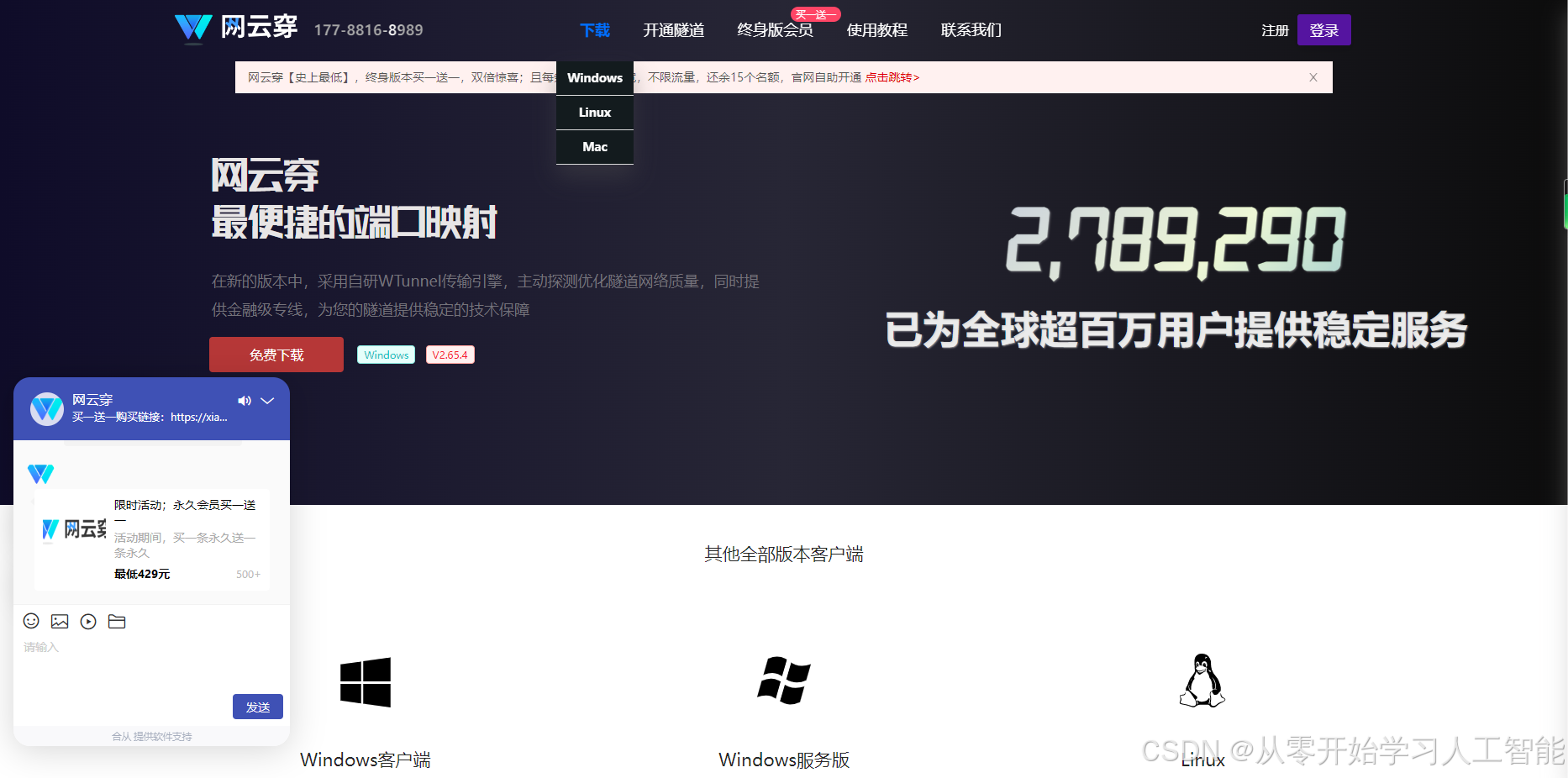The image size is (1568, 778).
Task: Focus the 请输入 chat input field
Action: click(151, 664)
